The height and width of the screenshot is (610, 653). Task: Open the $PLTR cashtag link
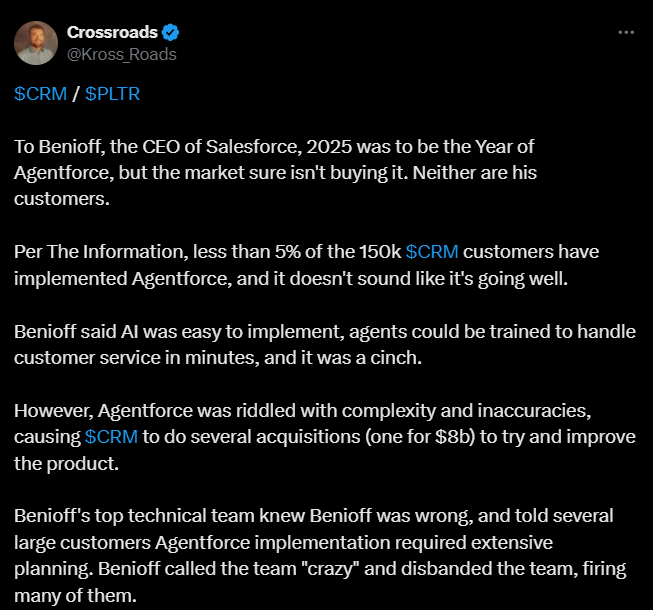[112, 94]
